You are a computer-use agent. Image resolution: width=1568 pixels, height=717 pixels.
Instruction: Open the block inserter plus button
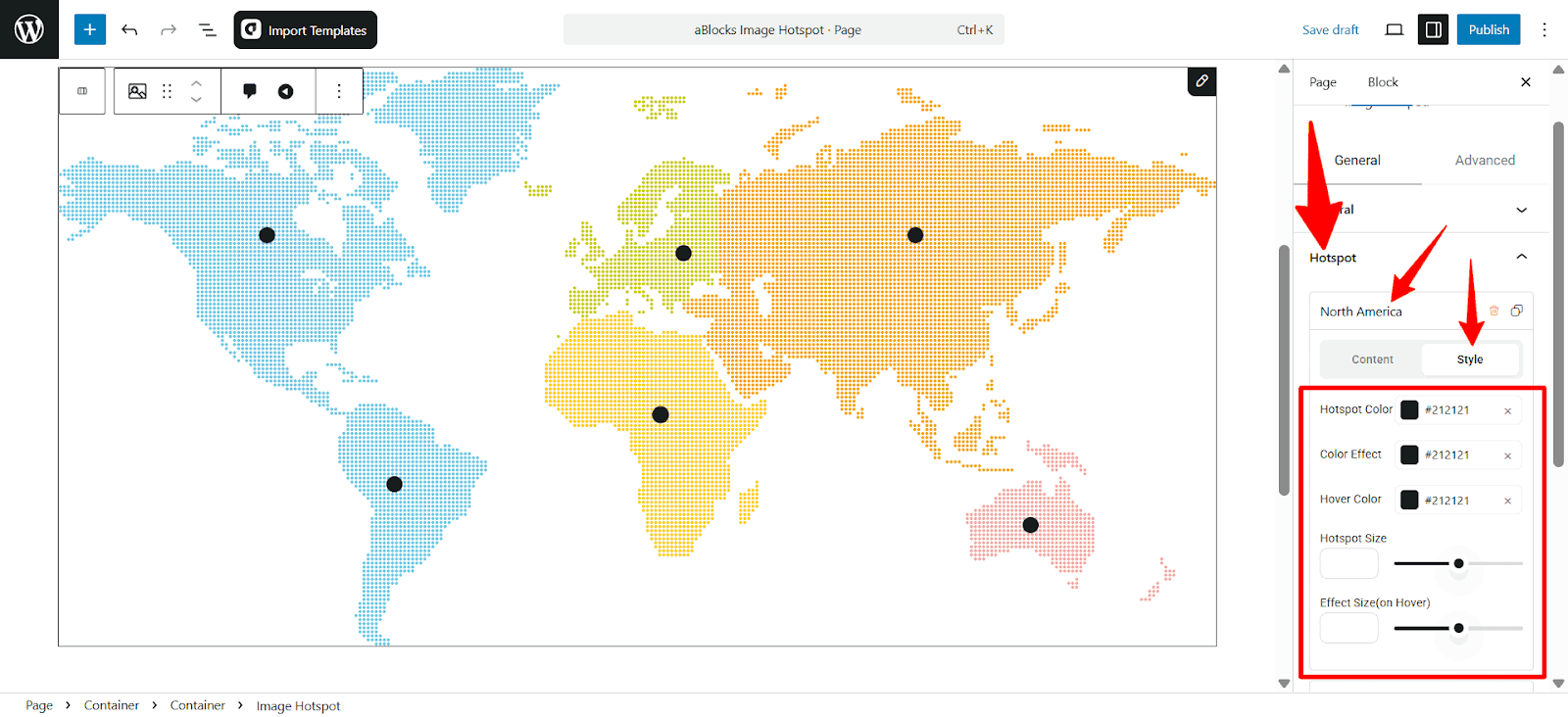click(90, 29)
